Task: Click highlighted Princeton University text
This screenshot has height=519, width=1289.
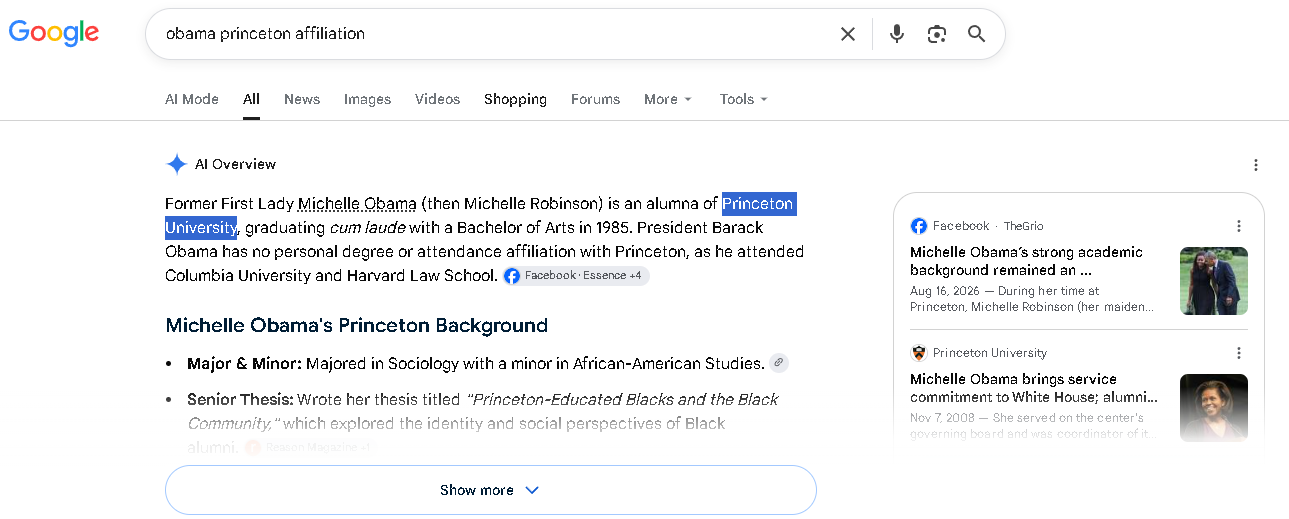Action: tap(758, 204)
